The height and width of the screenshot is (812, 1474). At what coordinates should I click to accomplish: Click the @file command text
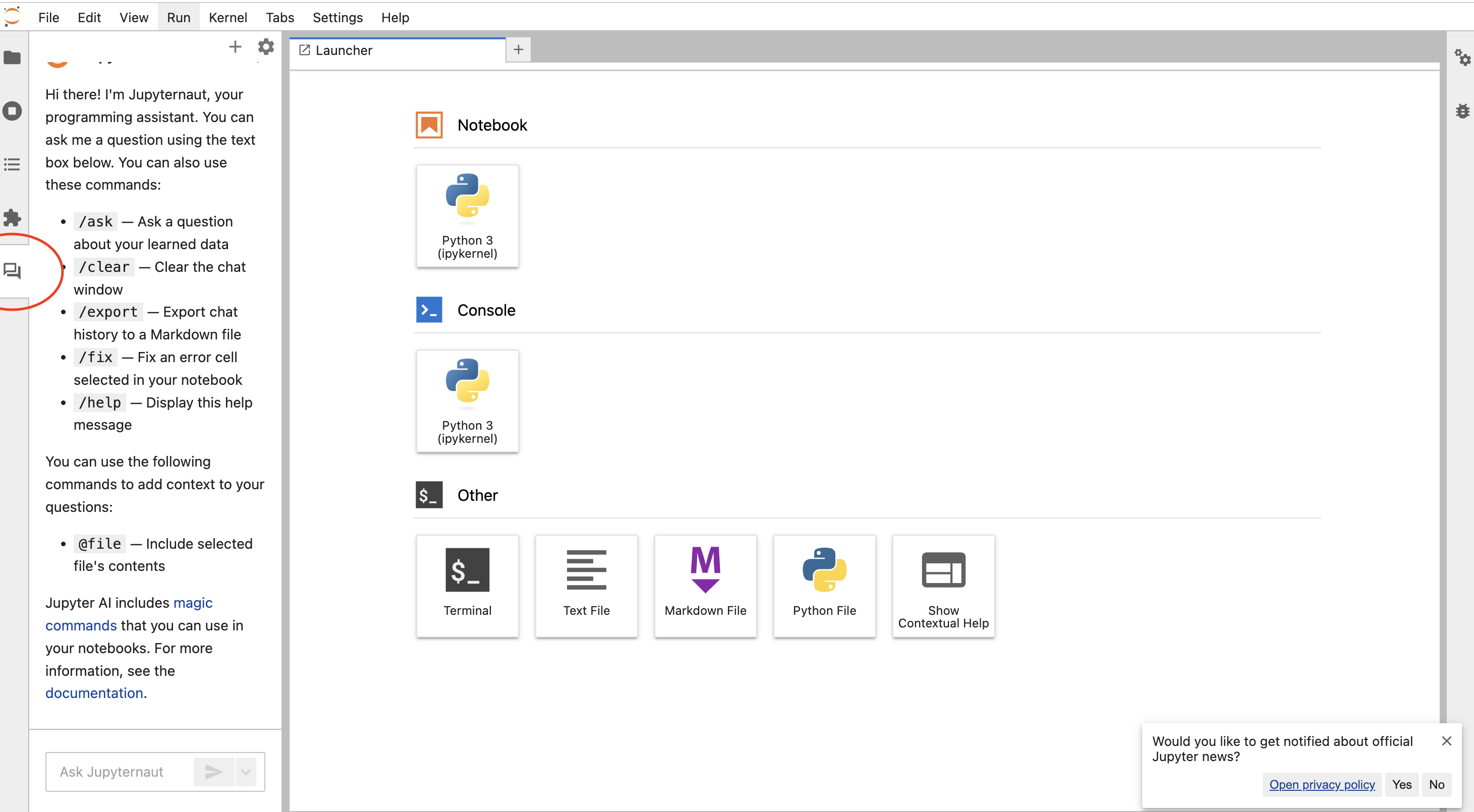[100, 544]
